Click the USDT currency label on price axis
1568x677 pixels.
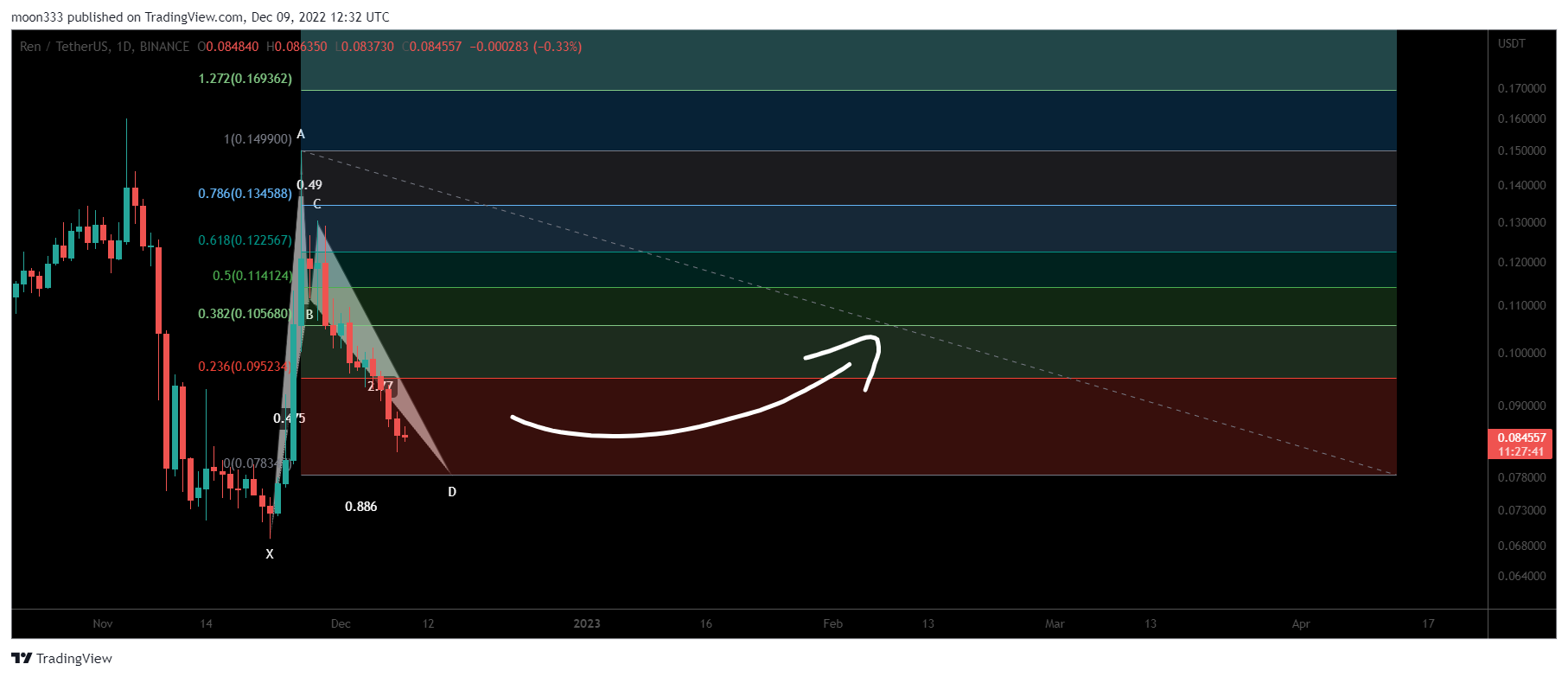click(1512, 43)
